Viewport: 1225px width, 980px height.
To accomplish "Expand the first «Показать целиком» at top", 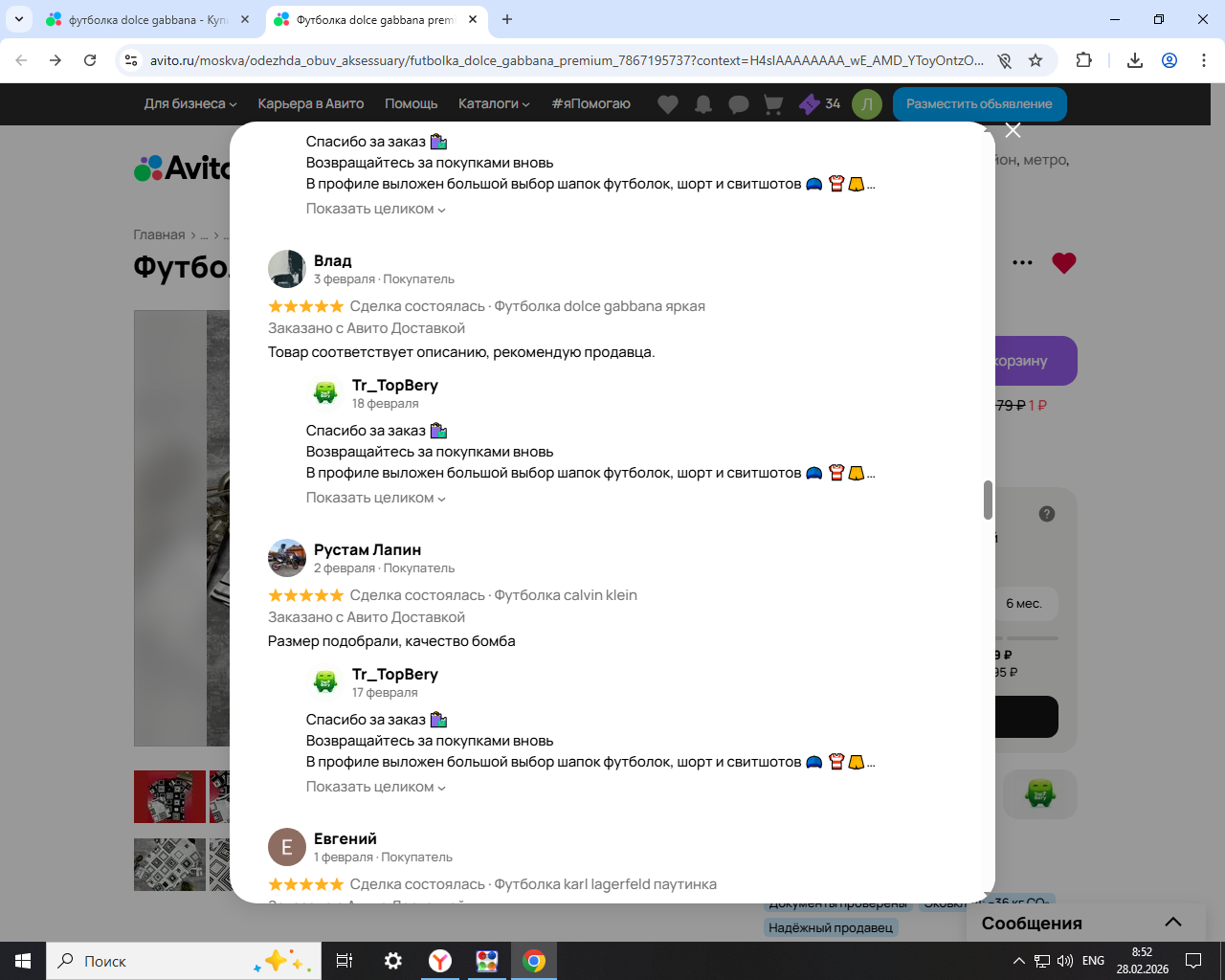I will tap(376, 209).
